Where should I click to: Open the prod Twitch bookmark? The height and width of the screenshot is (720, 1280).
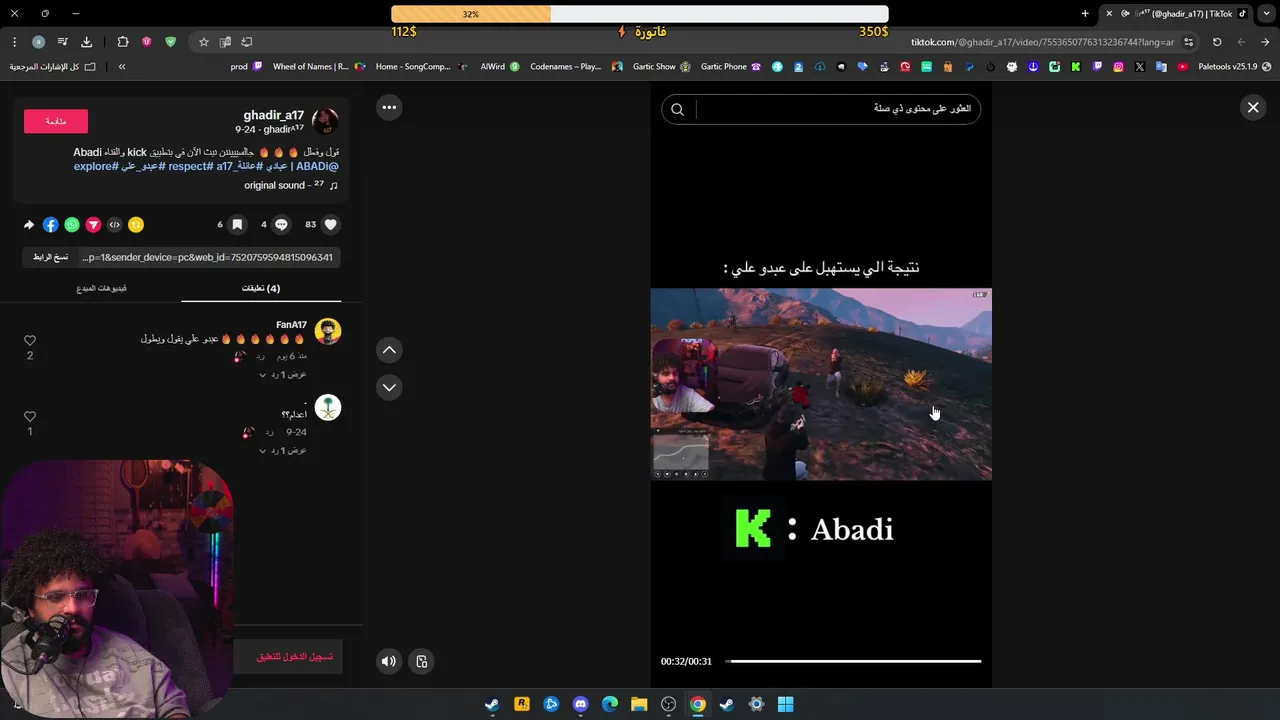(x=246, y=67)
